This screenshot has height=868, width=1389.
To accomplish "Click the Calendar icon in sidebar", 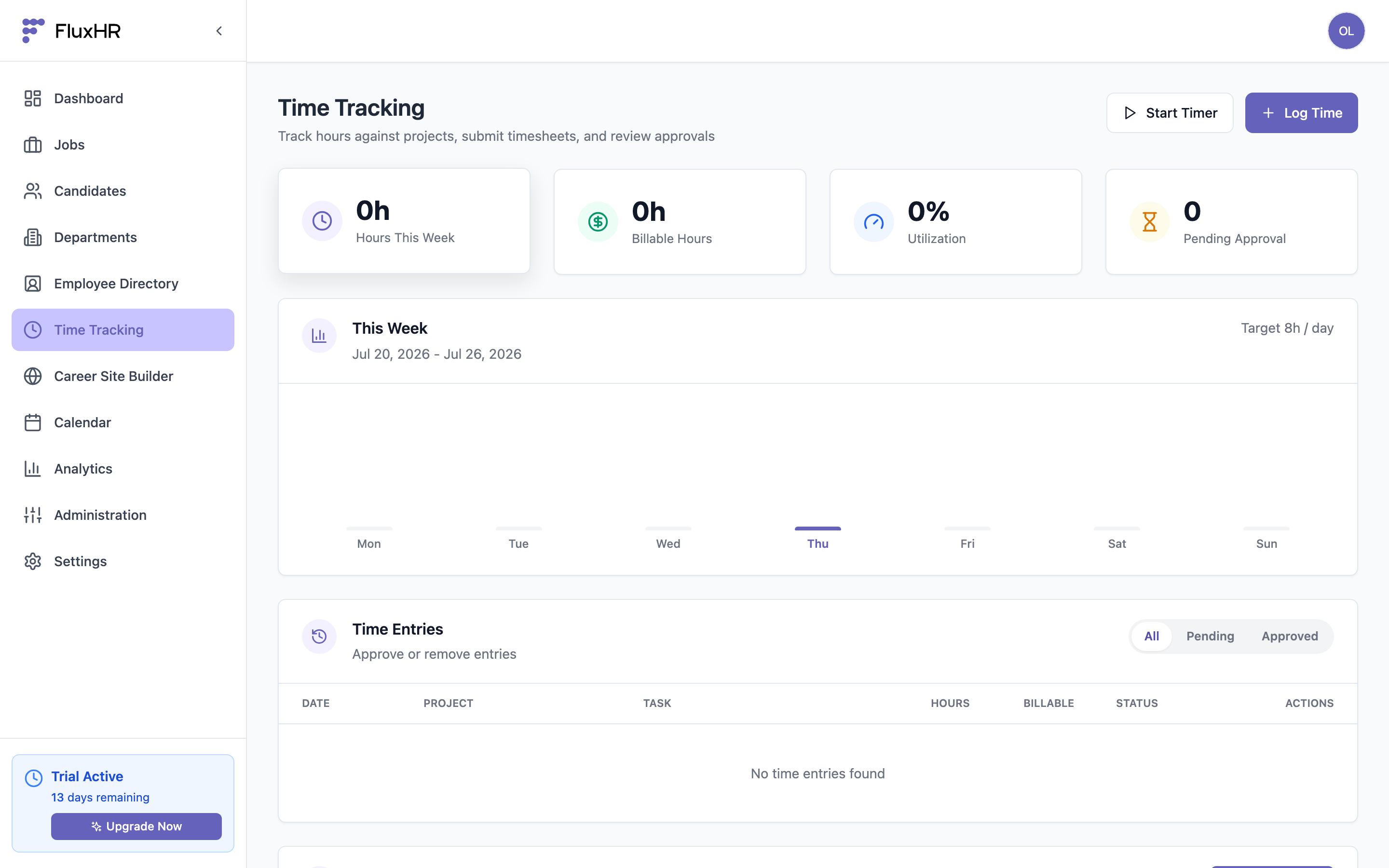I will (33, 422).
